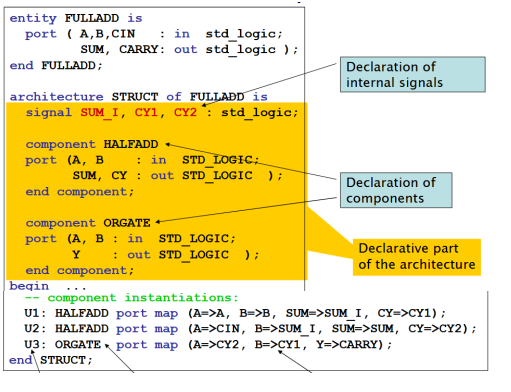Select 'A=>CIN' in the U2 port map

pyautogui.click(x=216, y=329)
